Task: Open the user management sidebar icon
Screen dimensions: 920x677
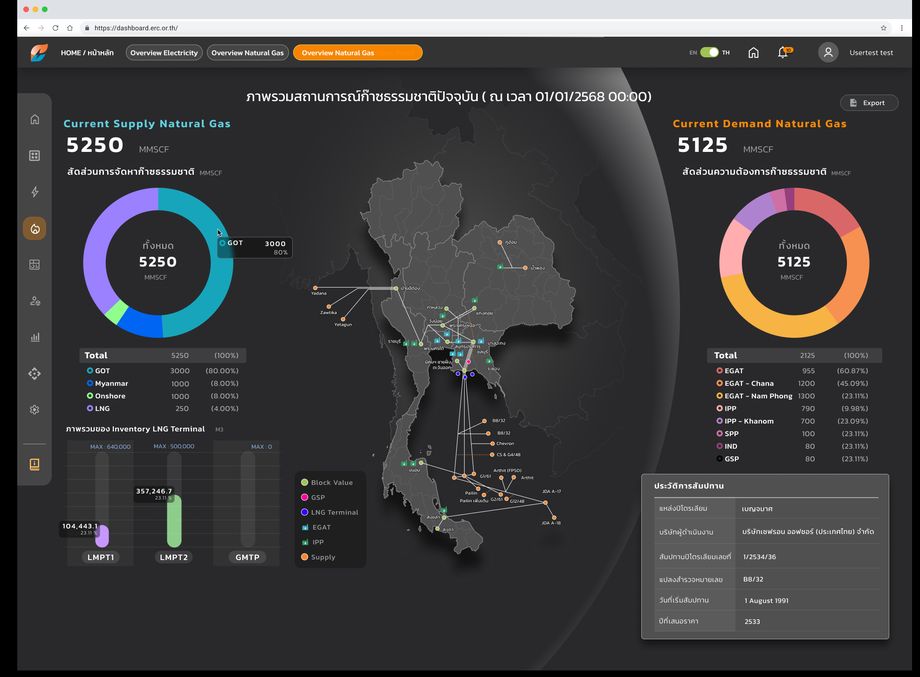Action: [x=35, y=301]
